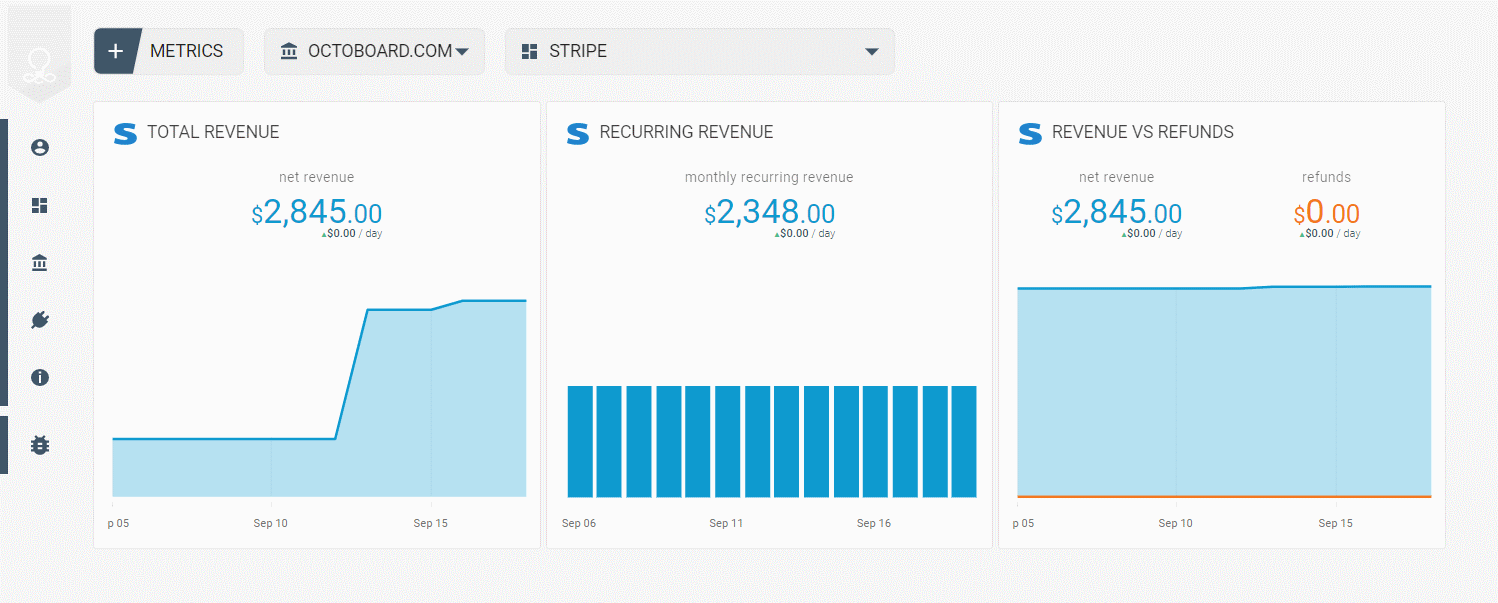Click Sep 15 axis label in Total Revenue

pyautogui.click(x=430, y=523)
